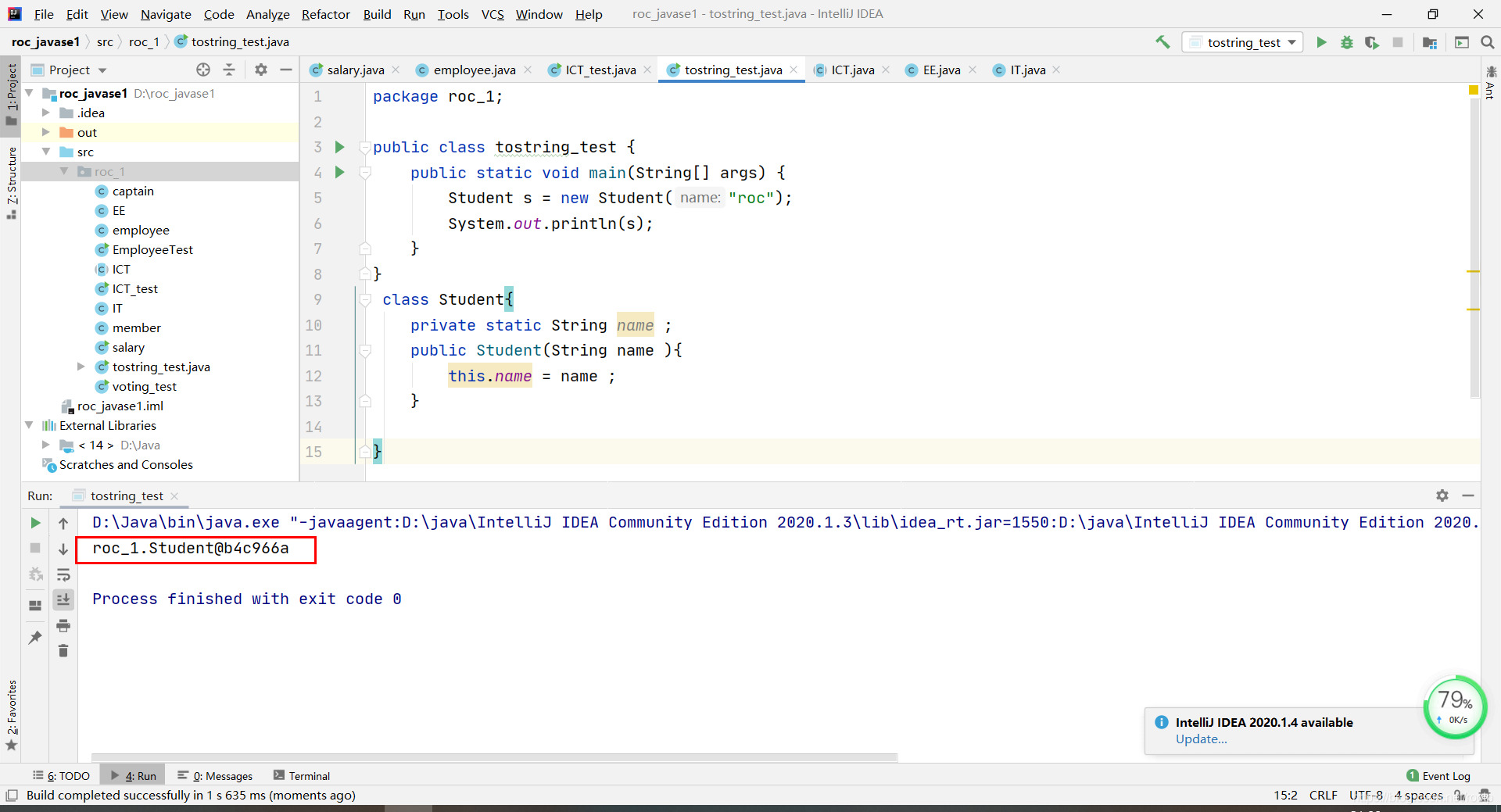Restore layout icon in Run panel
Image resolution: width=1501 pixels, height=812 pixels.
pos(35,605)
